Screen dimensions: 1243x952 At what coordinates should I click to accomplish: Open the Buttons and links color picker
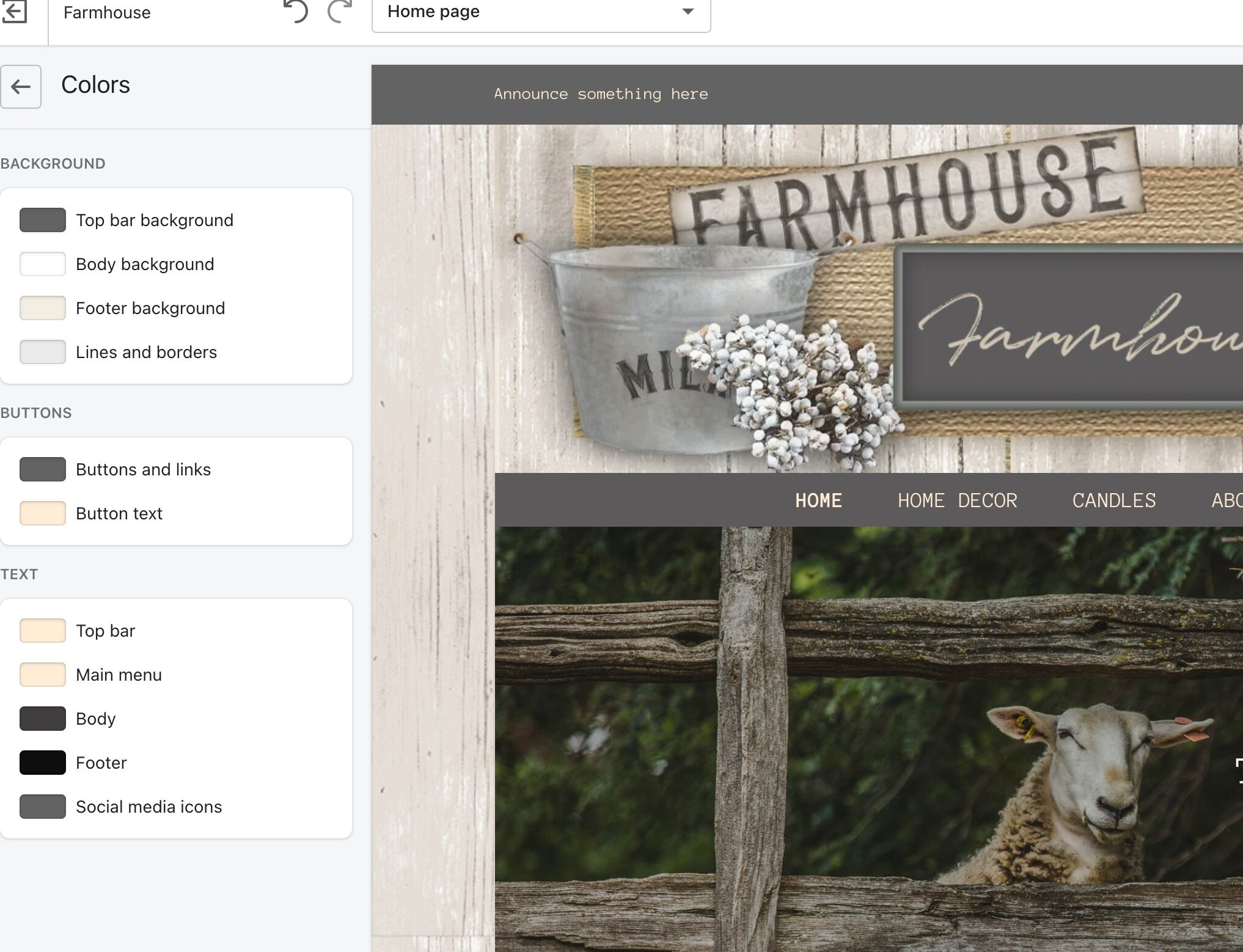(42, 469)
